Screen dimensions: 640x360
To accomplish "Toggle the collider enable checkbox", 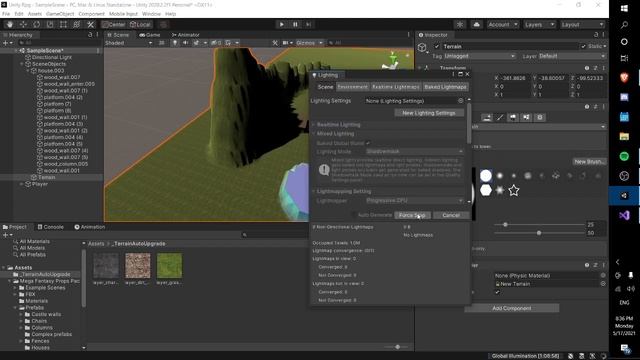I will [x=497, y=292].
